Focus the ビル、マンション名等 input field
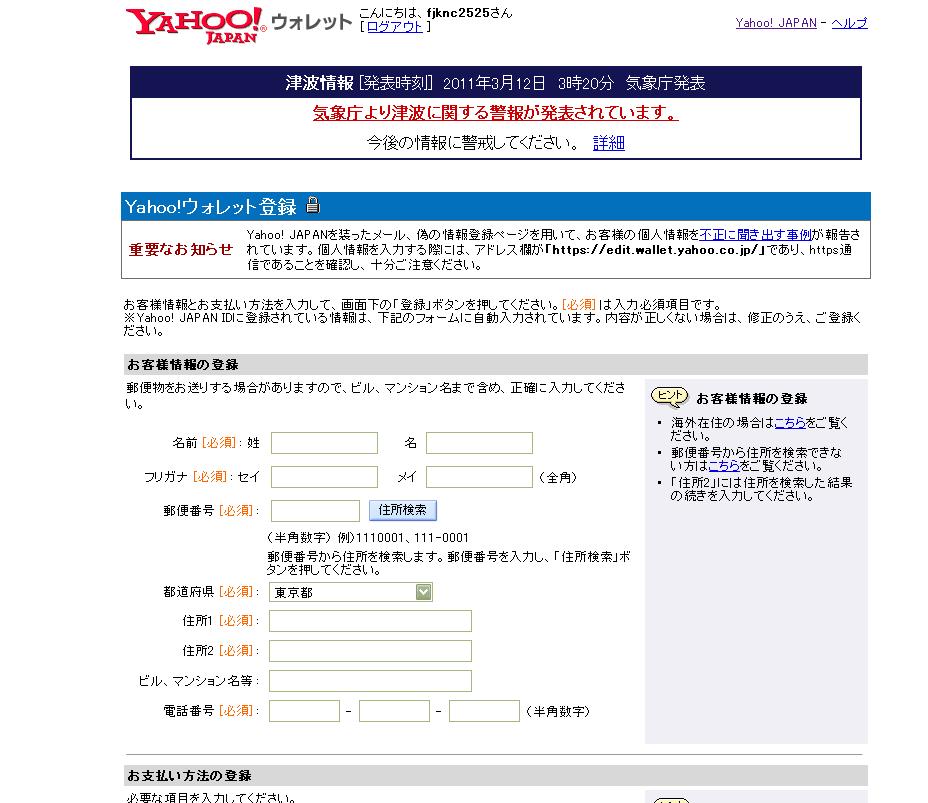 point(370,681)
